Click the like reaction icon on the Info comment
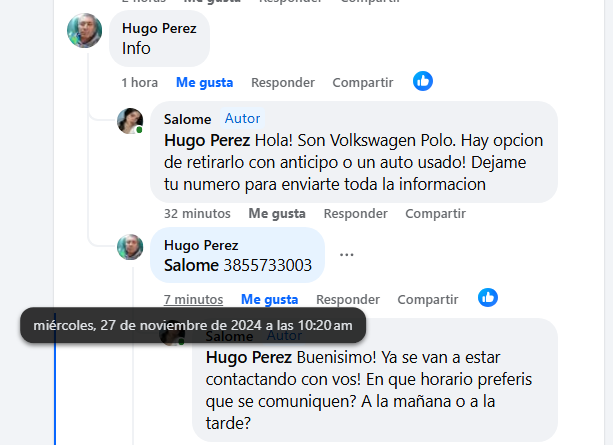 (x=423, y=81)
